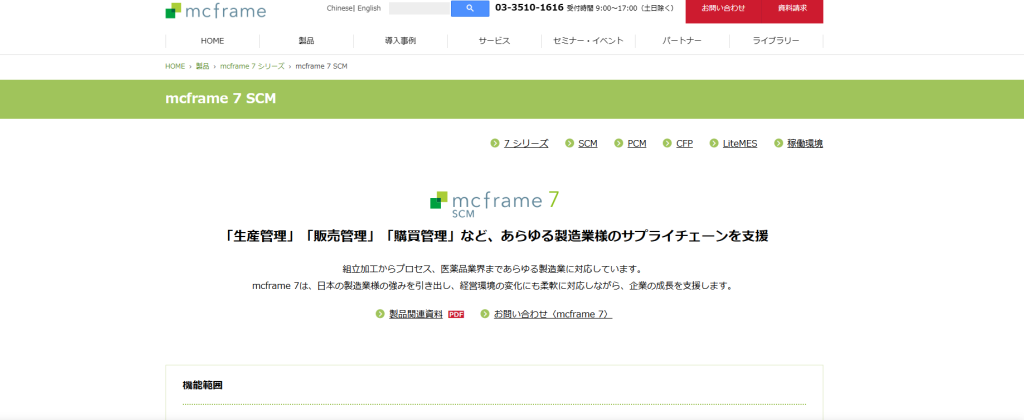Click the SCM anchor link

588,144
